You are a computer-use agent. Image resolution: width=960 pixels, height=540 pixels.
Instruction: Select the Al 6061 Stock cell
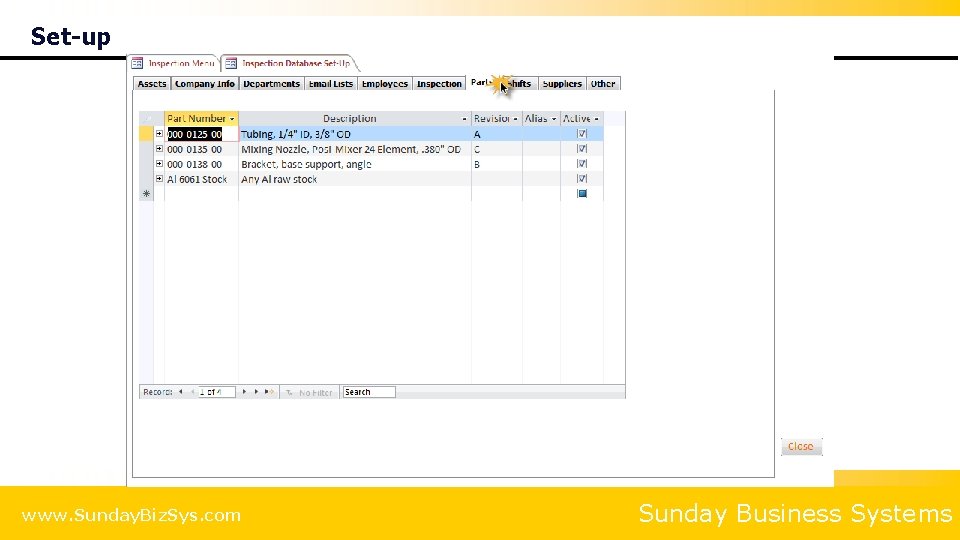[x=201, y=179]
